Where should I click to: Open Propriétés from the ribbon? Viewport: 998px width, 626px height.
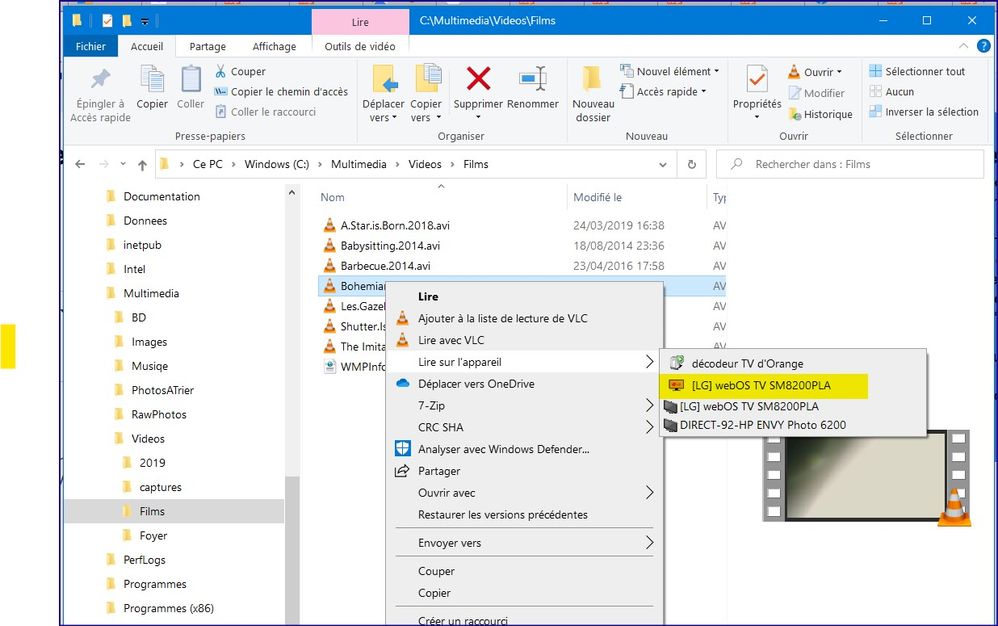(x=757, y=80)
